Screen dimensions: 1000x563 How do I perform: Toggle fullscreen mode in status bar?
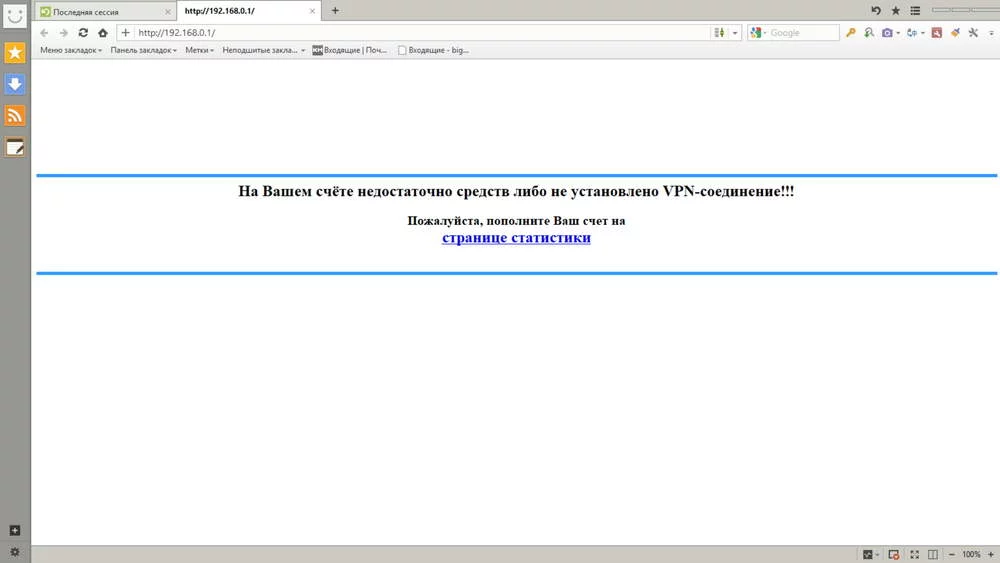[915, 555]
